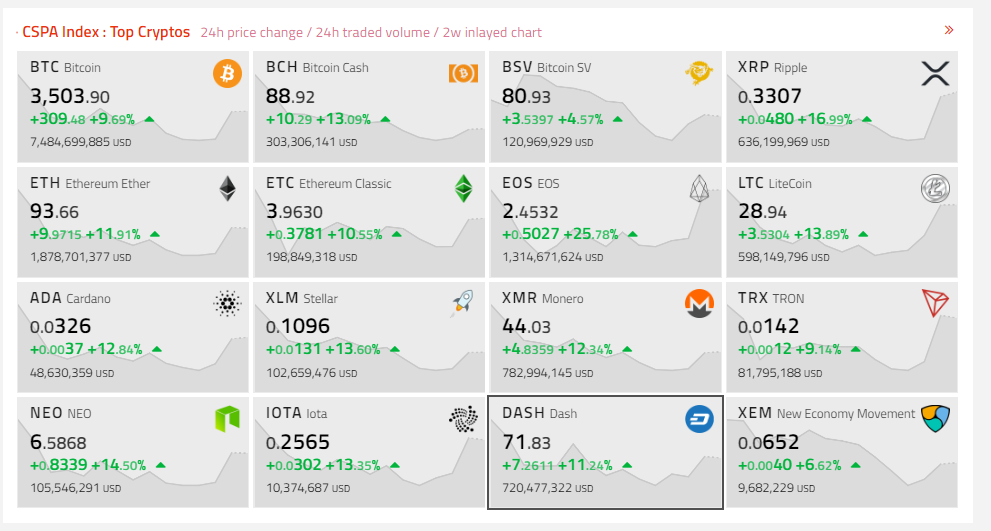Select the IOTA Iota title
Image resolution: width=991 pixels, height=531 pixels.
(296, 413)
